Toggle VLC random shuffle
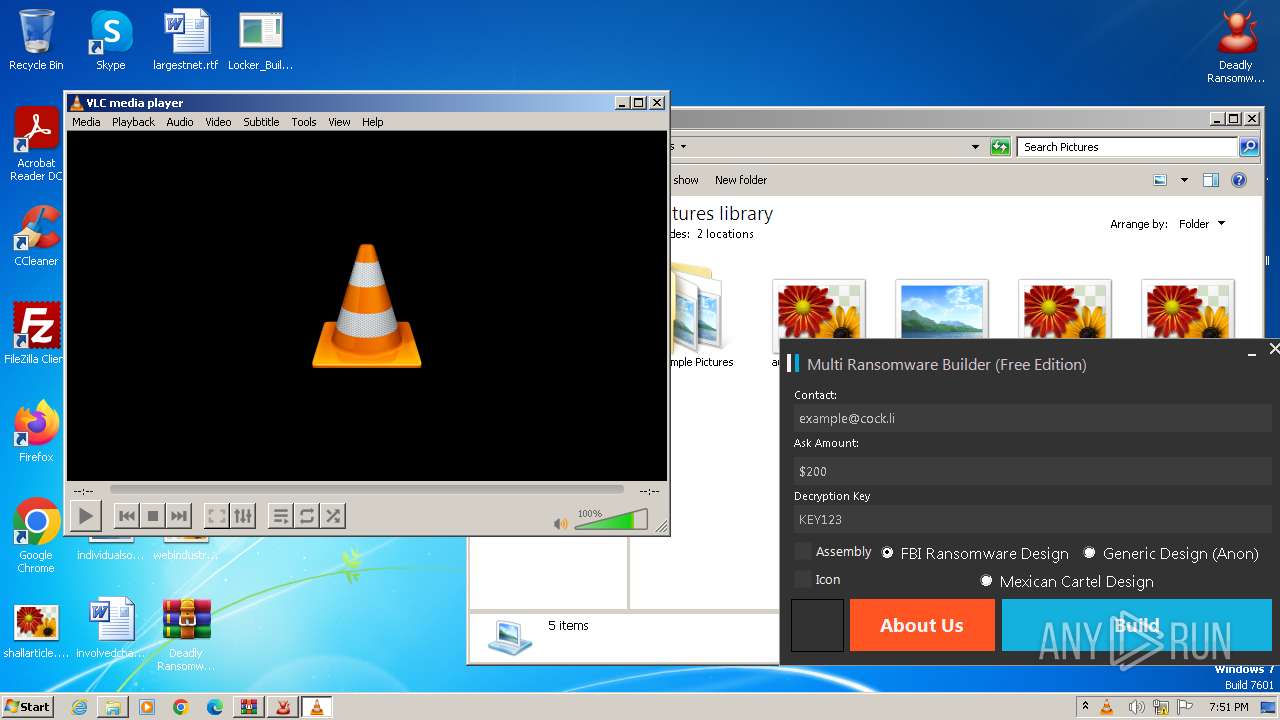This screenshot has width=1280, height=720. point(333,516)
